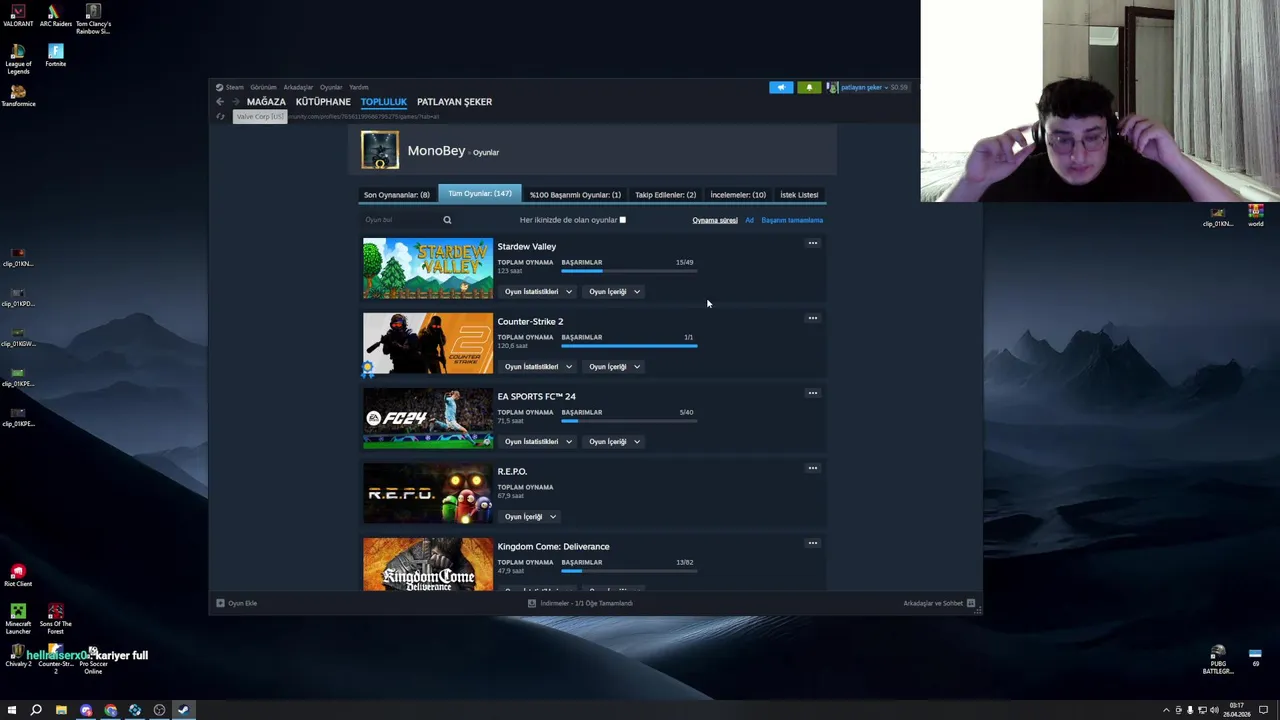Select the League of Legends desktop icon
This screenshot has width=1280, height=720.
18,58
